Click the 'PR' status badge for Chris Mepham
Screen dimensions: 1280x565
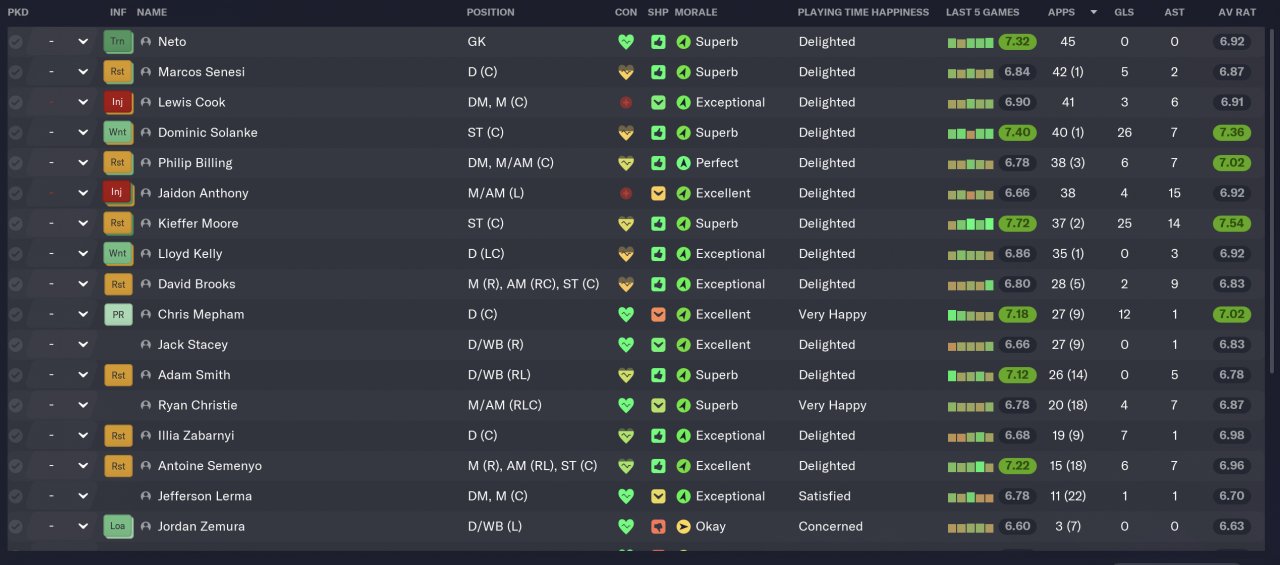pyautogui.click(x=117, y=315)
